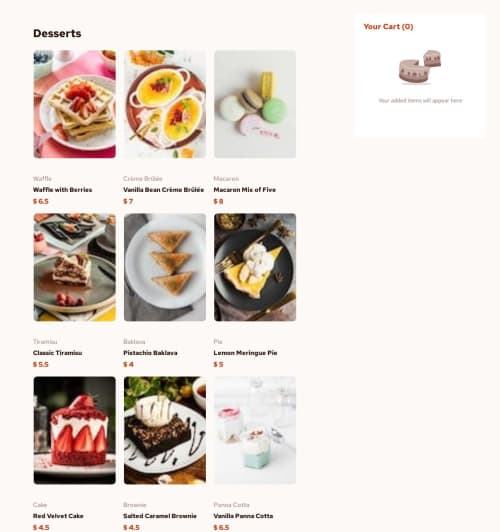Select the Vanilla Bean Crème Brûlée image

[x=165, y=104]
